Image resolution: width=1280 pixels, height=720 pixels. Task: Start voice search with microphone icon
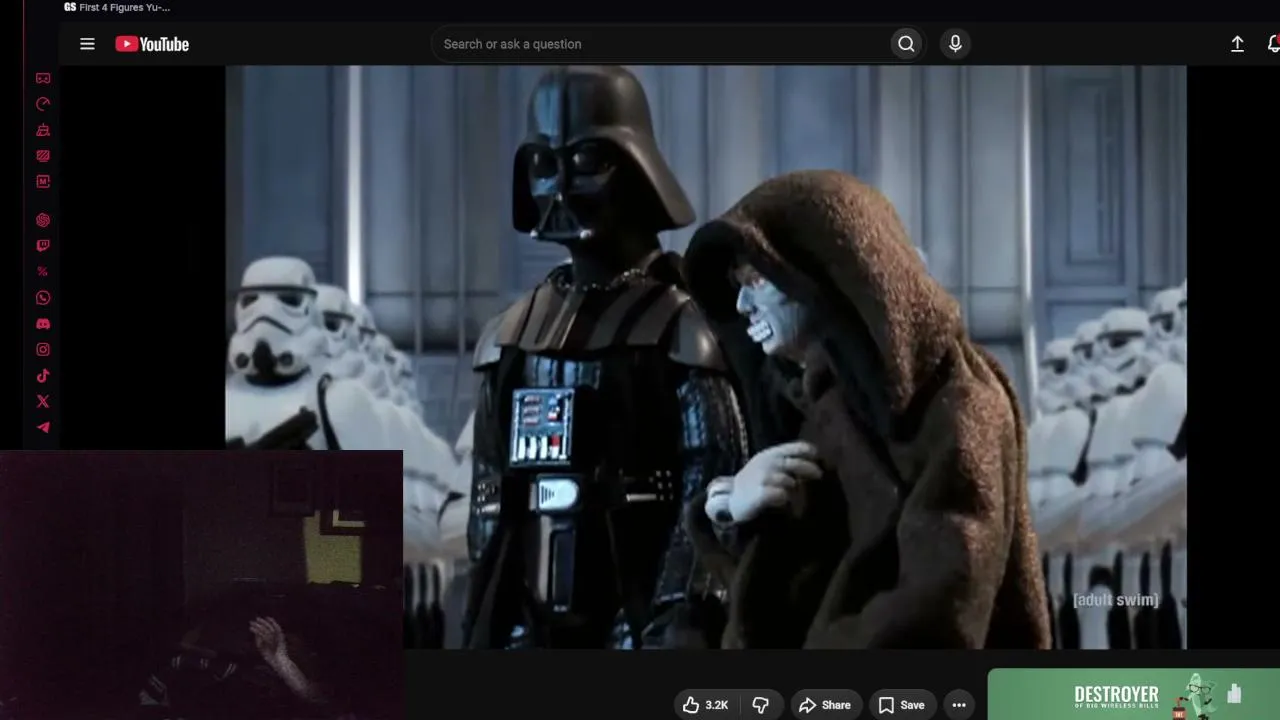click(x=955, y=44)
